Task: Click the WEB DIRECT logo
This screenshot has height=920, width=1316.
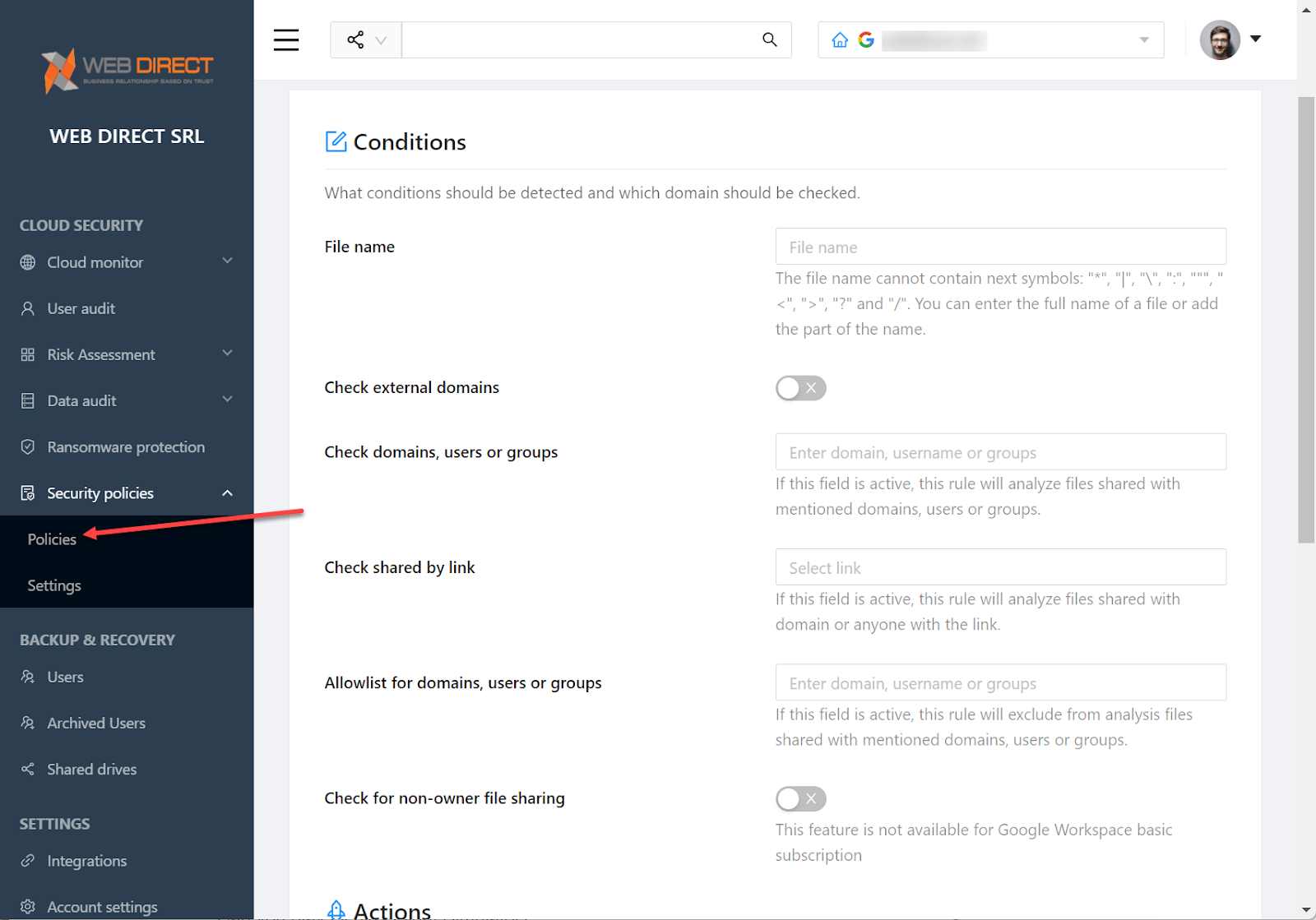Action: pyautogui.click(x=126, y=70)
